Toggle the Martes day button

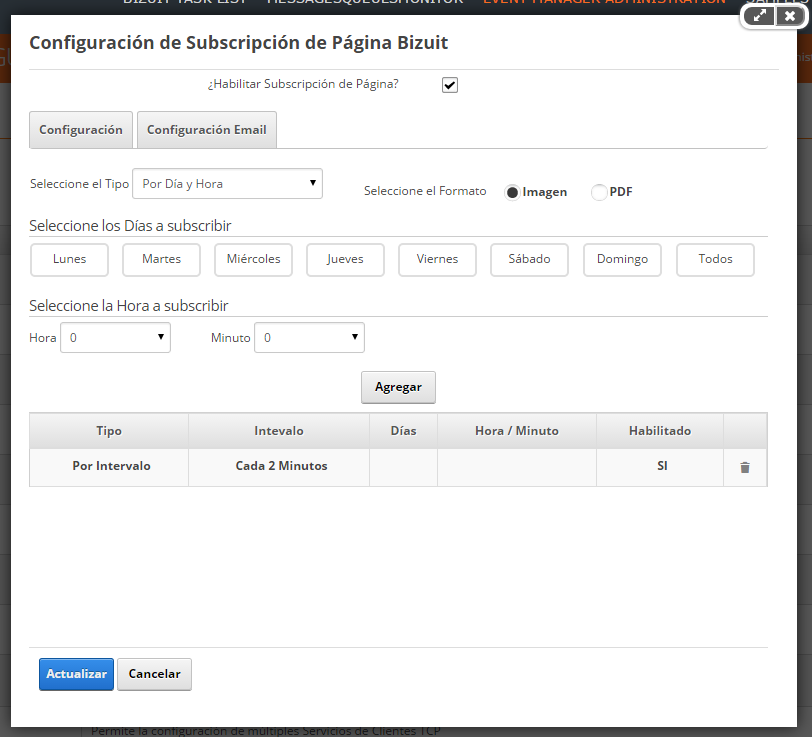pyautogui.click(x=162, y=259)
